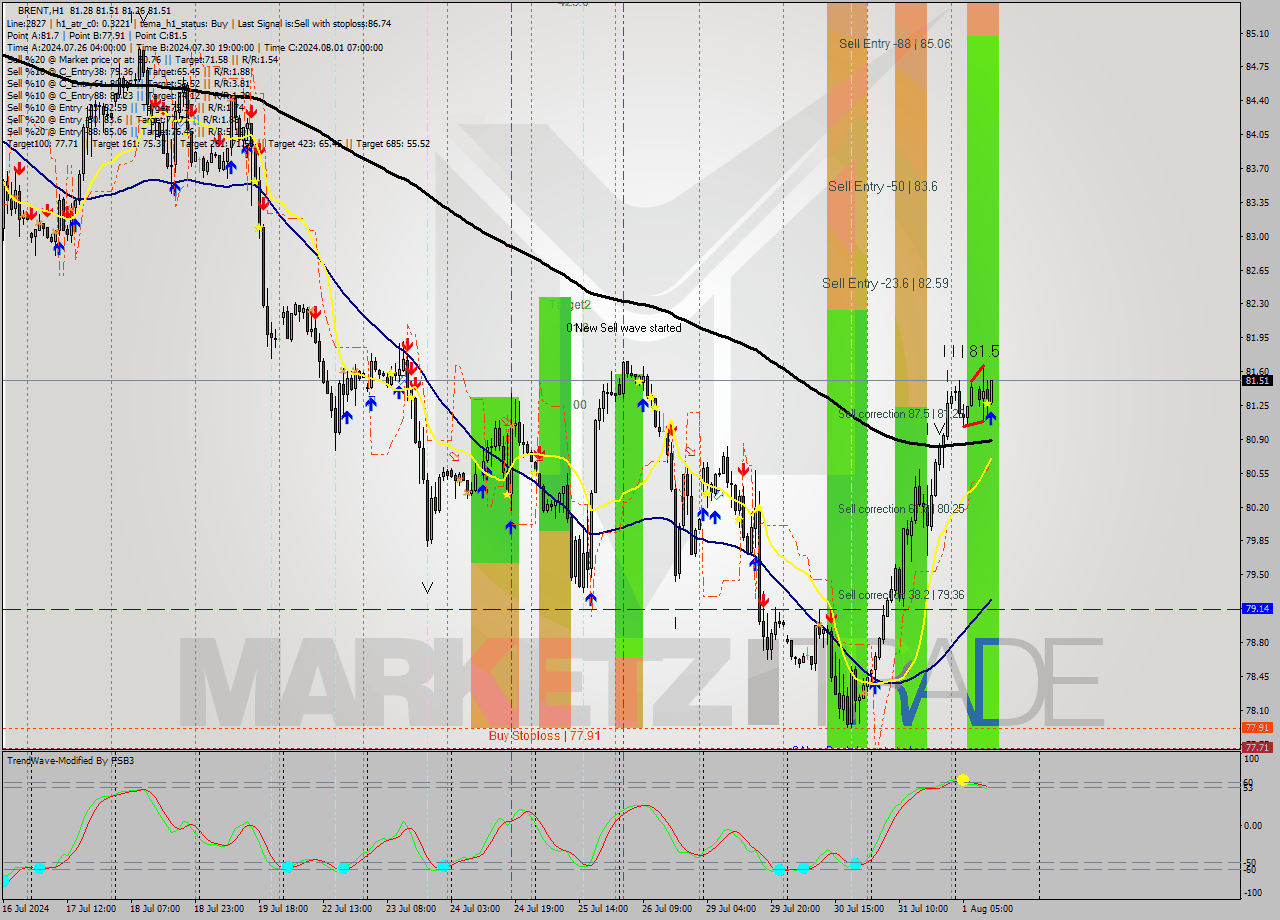
Task: Click the 80.20 price axis value
Action: click(1257, 507)
